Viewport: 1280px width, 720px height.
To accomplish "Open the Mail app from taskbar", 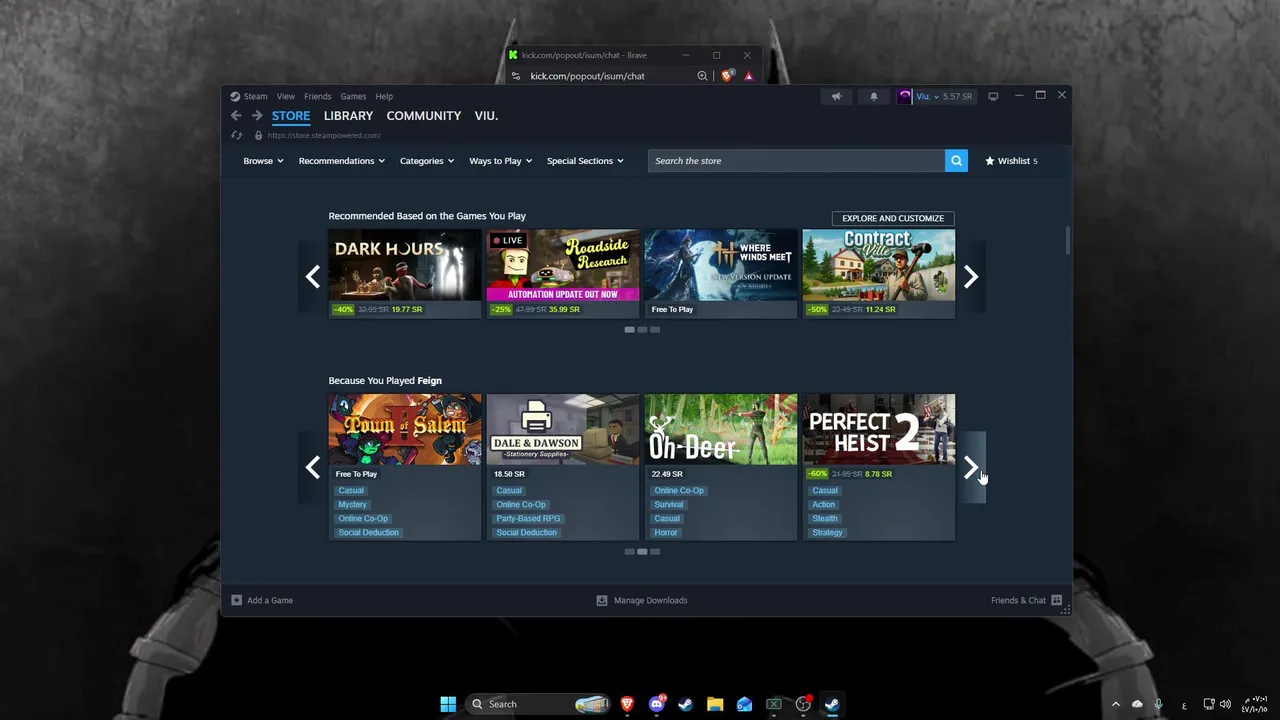I will tap(744, 704).
